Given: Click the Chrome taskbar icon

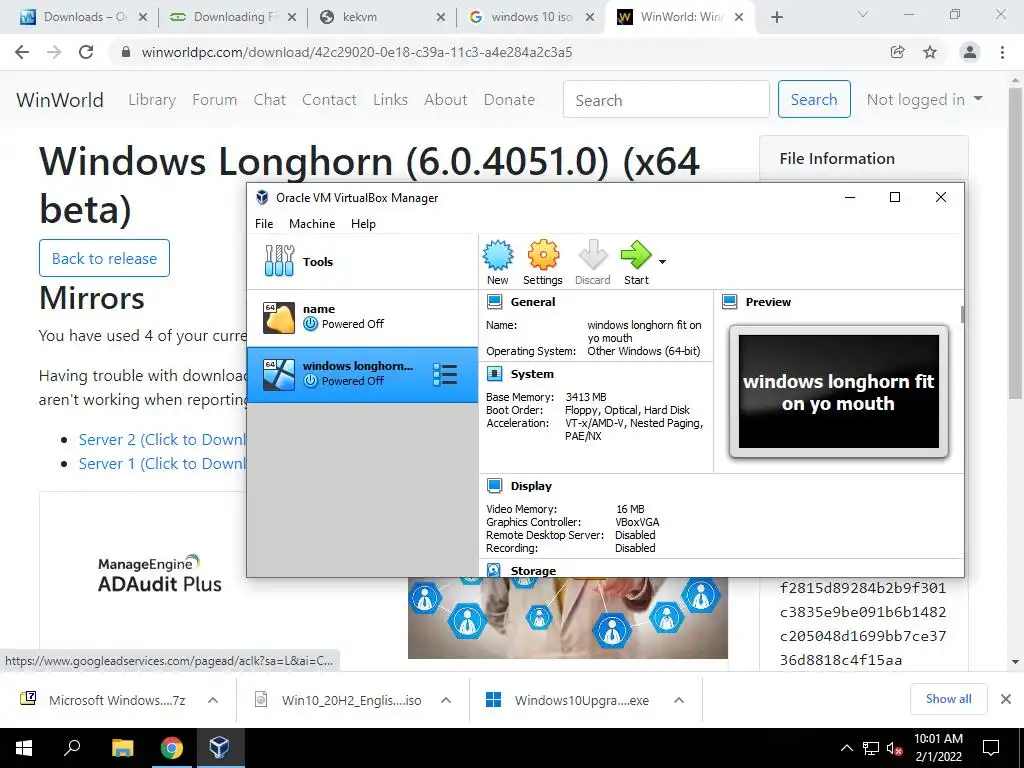Looking at the screenshot, I should (172, 748).
